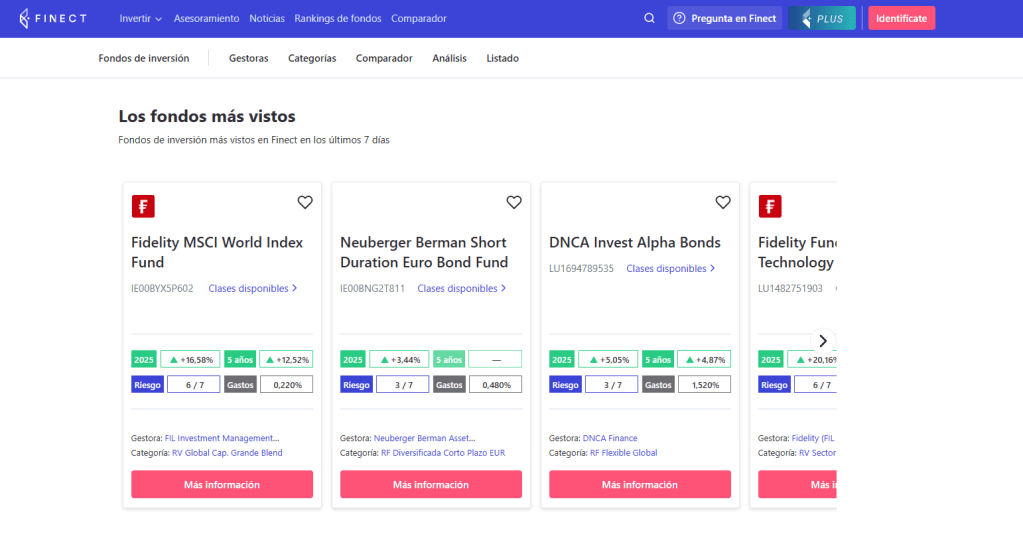Open RV Global Cap. Grande Blend category

click(x=227, y=453)
